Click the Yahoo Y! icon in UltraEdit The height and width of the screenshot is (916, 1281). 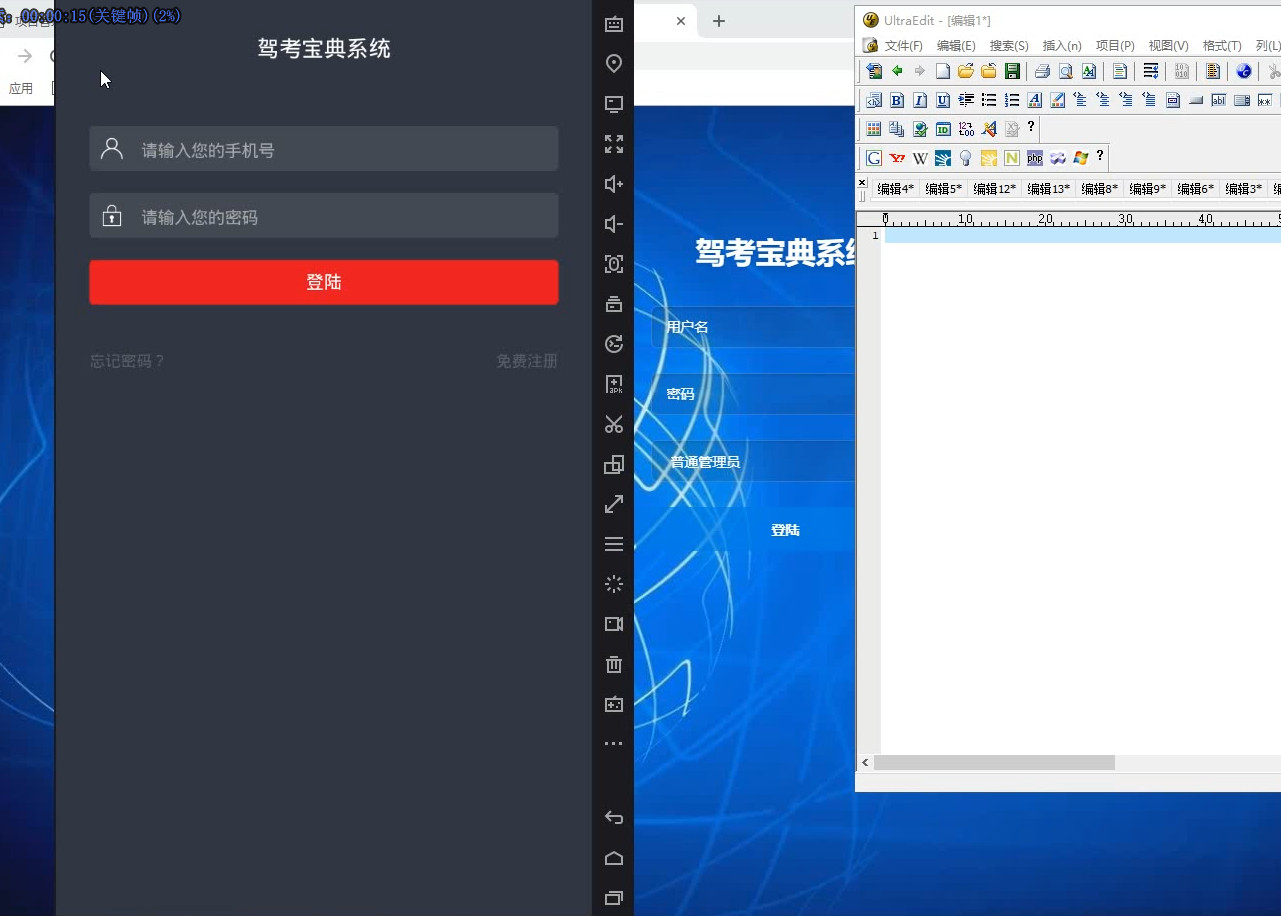tap(897, 158)
